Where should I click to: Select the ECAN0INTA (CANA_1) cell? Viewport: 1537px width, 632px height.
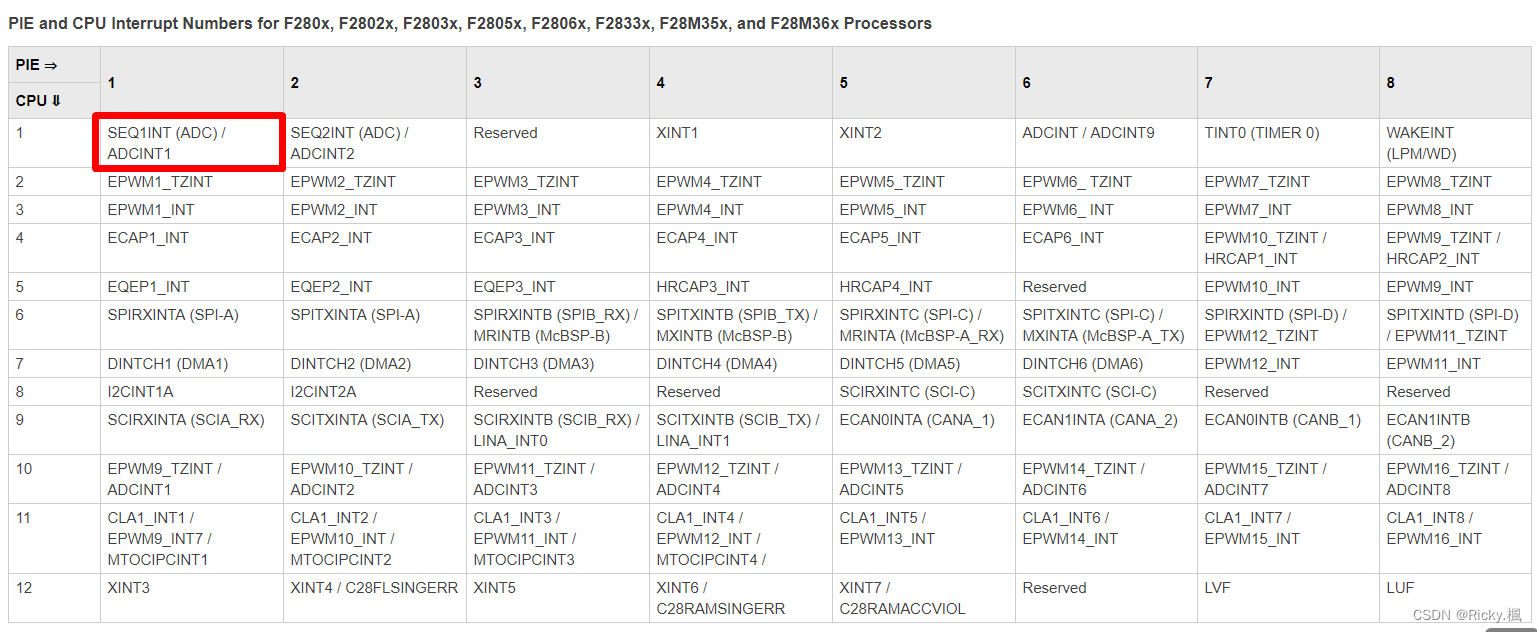click(x=916, y=420)
